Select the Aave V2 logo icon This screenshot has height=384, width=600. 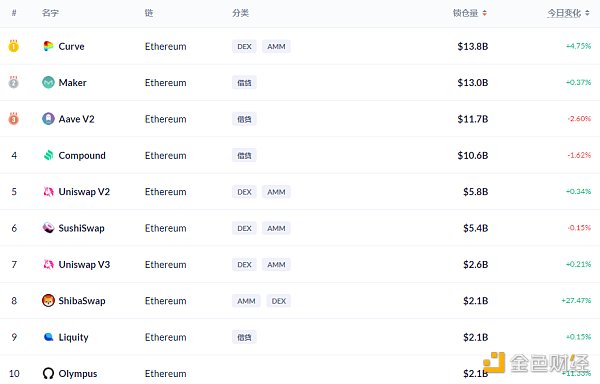coord(48,119)
